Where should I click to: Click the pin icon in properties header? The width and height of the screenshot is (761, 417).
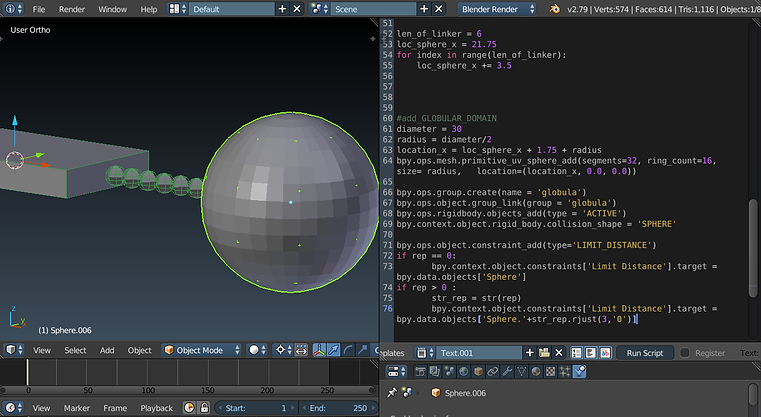pos(391,393)
